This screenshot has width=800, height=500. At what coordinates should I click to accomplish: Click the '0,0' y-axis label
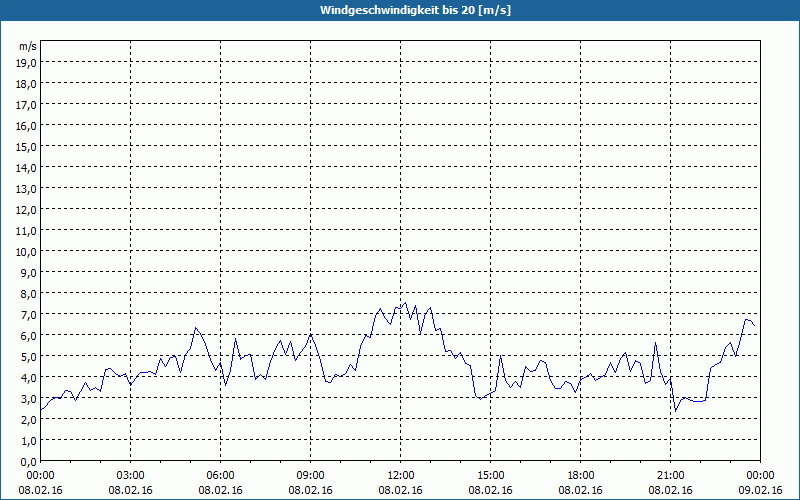(x=29, y=462)
